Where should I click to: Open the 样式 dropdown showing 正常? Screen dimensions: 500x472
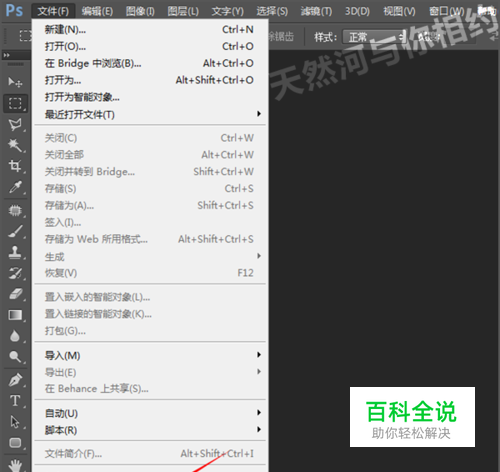(374, 37)
